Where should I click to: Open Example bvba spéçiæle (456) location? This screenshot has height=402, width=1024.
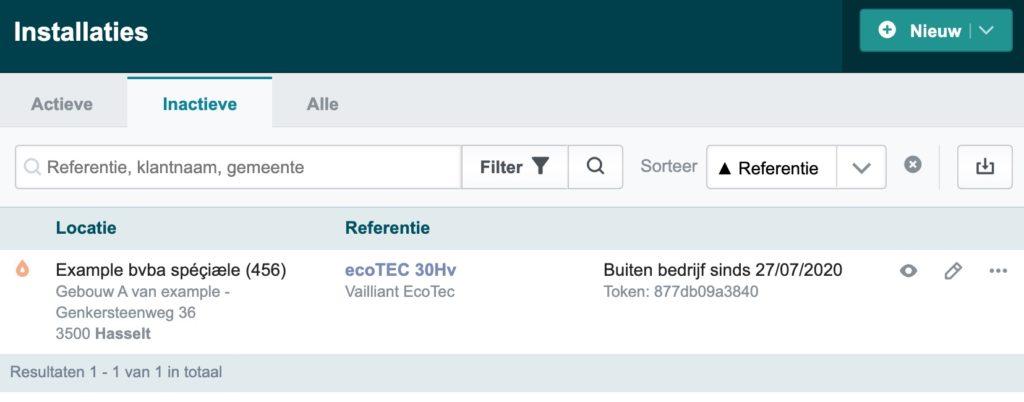pos(171,270)
